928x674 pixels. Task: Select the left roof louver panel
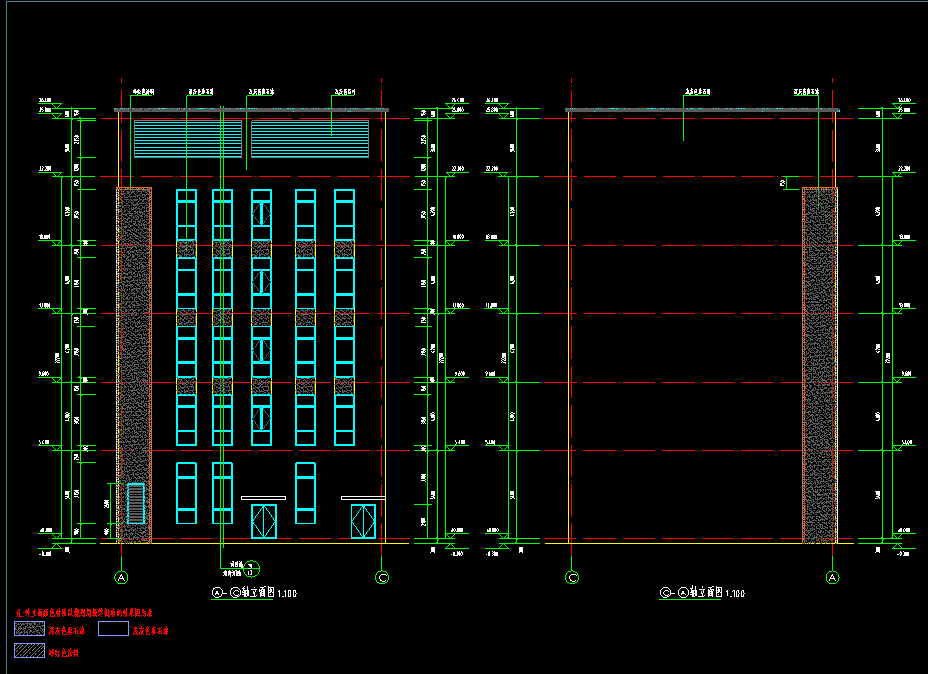tap(188, 139)
